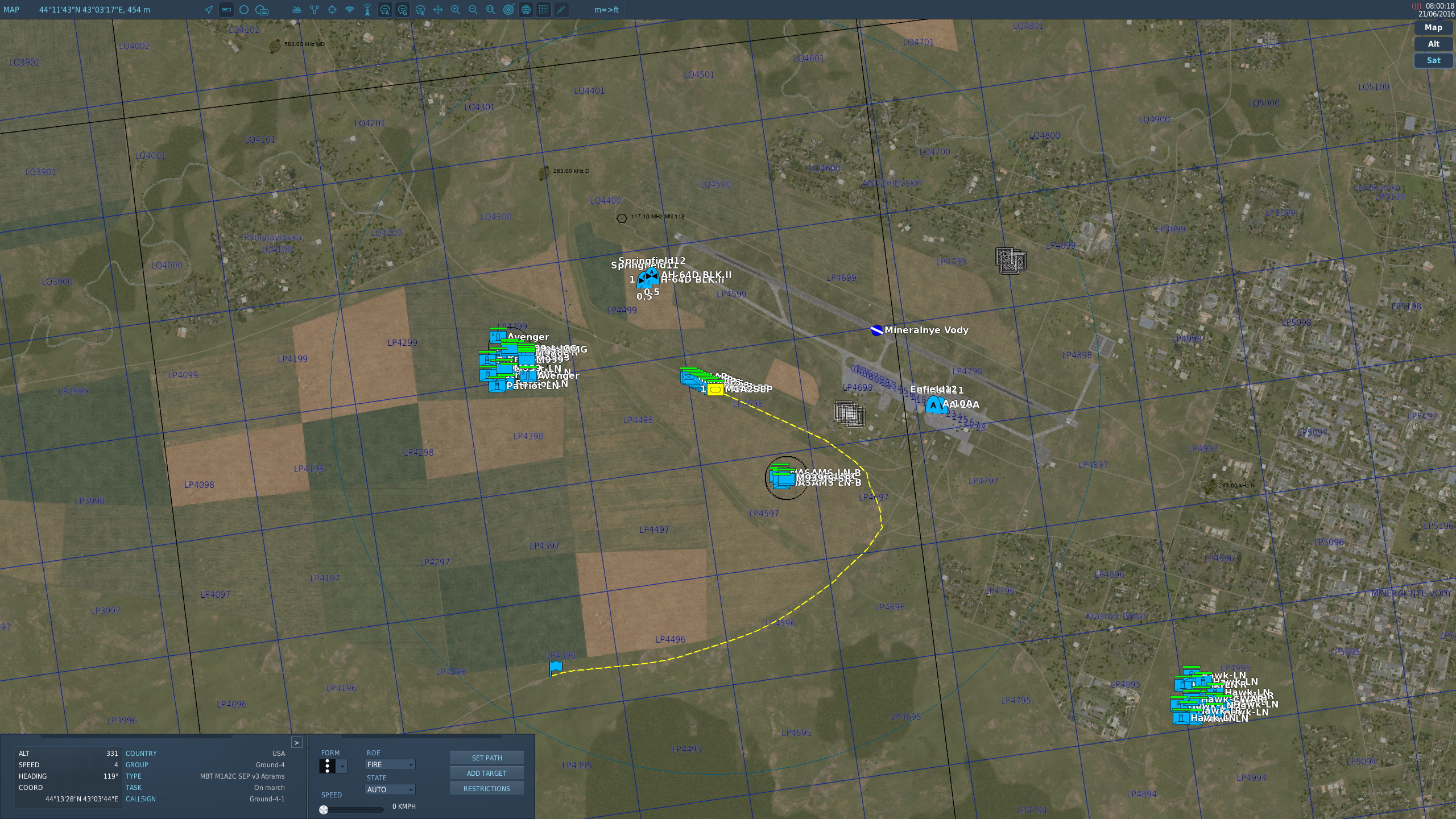
Task: Click the zoom out magnifier icon
Action: pos(473,10)
